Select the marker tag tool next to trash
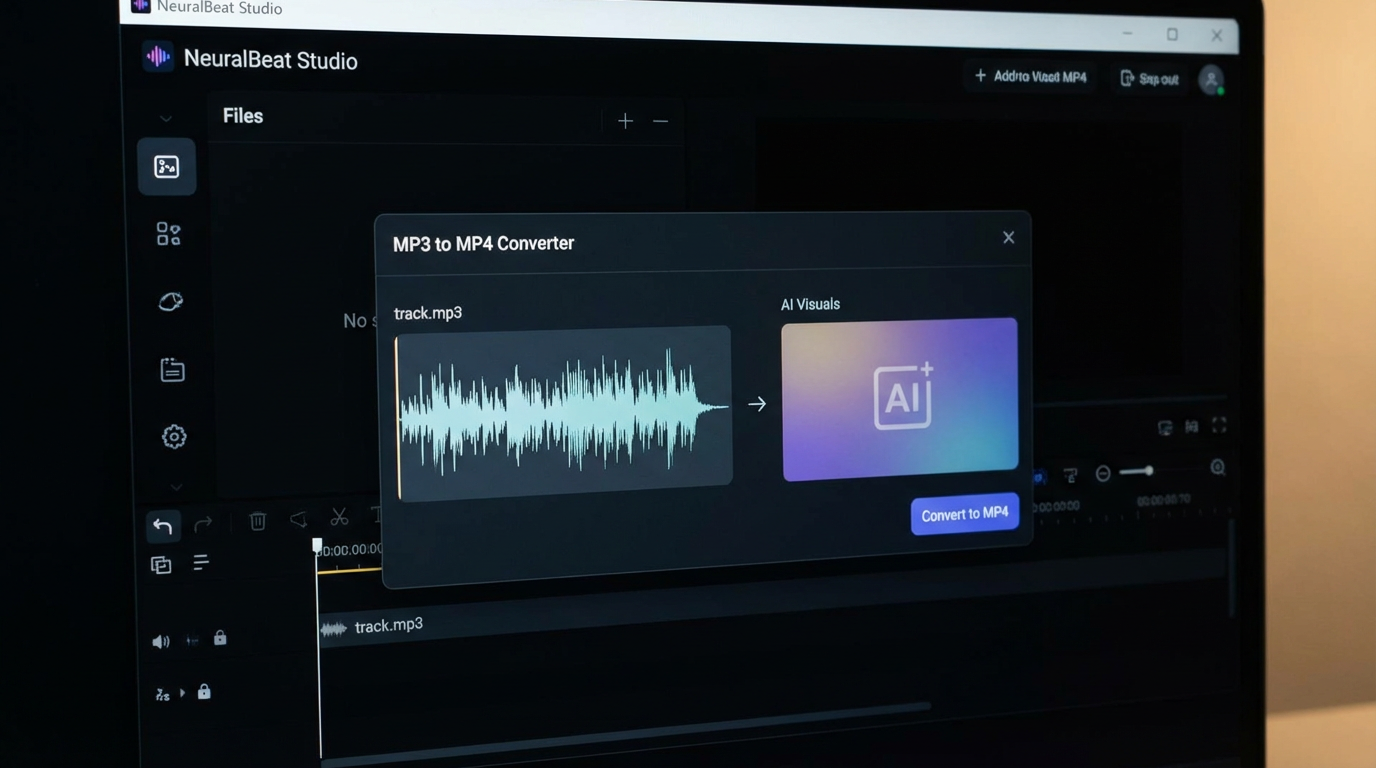Screen dimensions: 1376x768 [x=298, y=519]
